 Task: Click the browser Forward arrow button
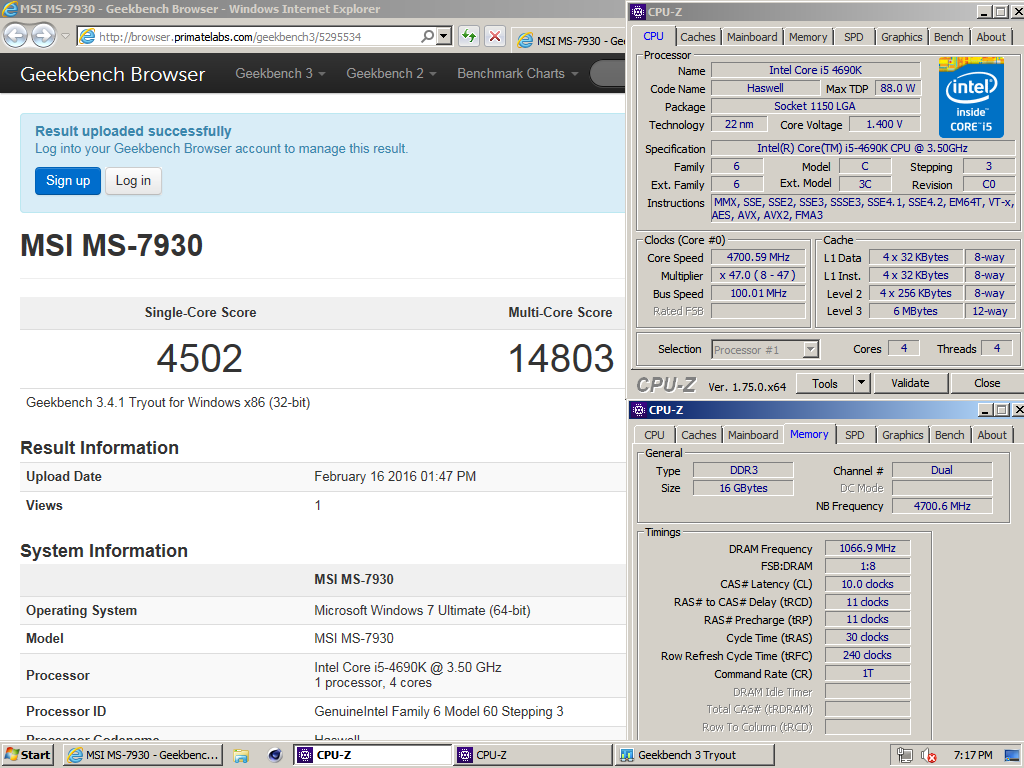coord(43,36)
